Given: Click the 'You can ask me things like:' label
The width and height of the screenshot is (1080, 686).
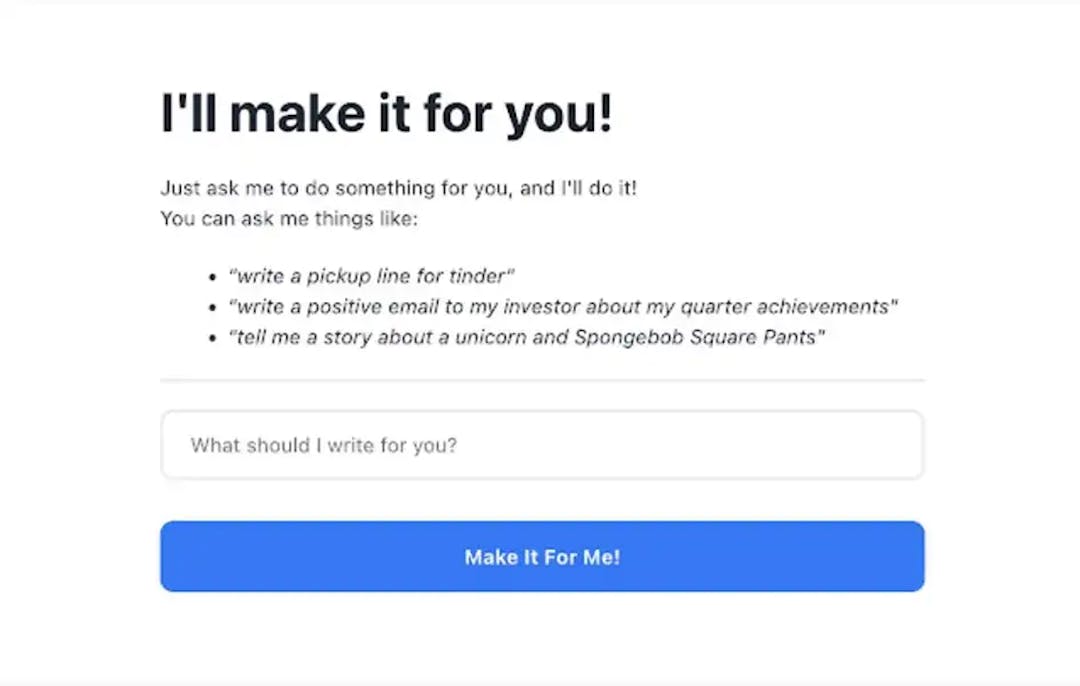Looking at the screenshot, I should (x=290, y=218).
